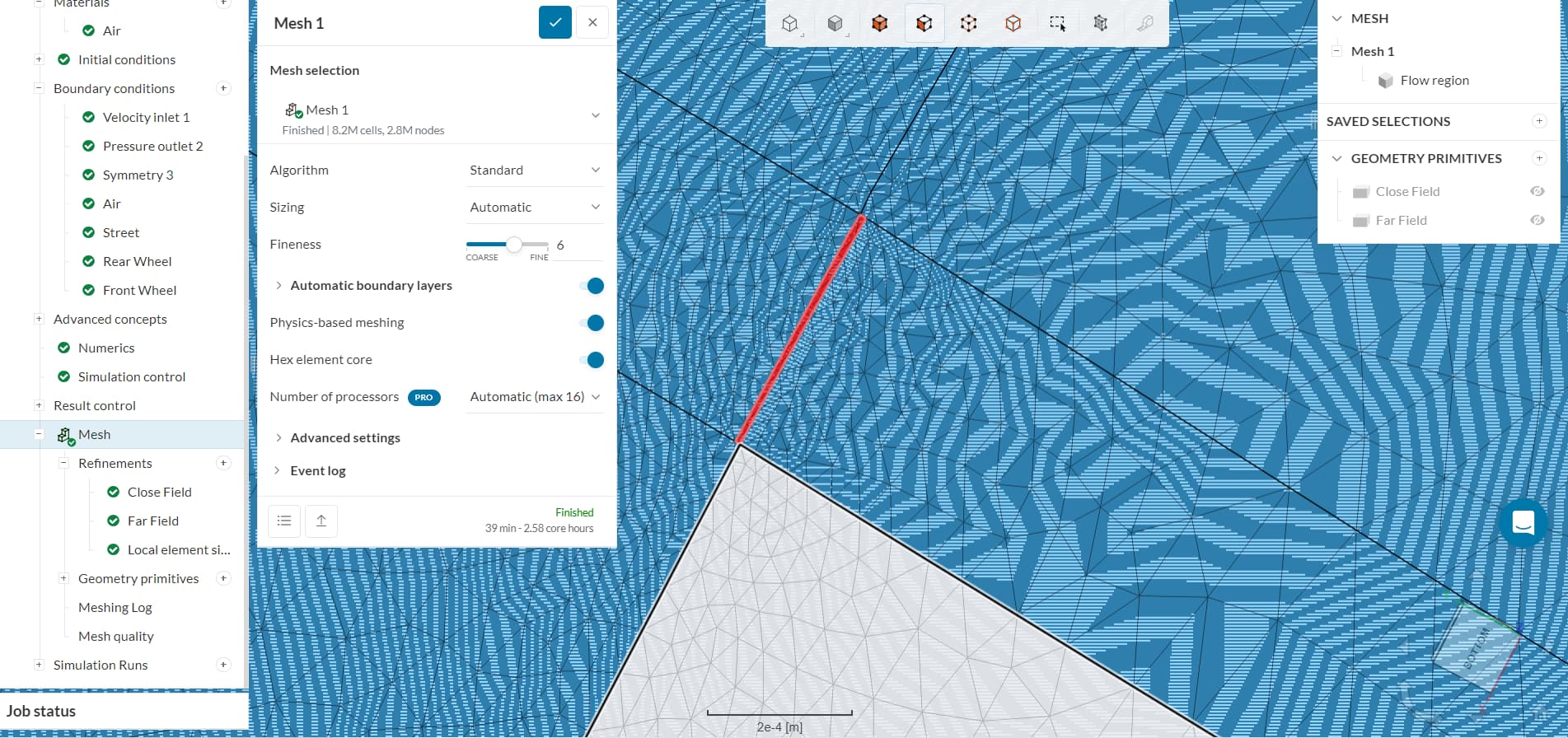
Task: Expand Automatic boundary layers section
Action: 278,285
